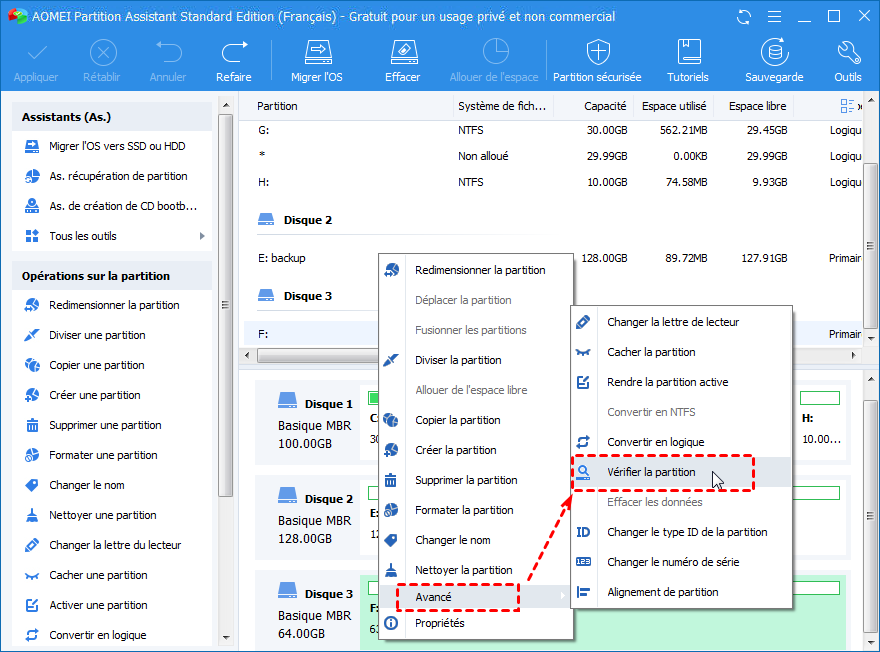This screenshot has width=880, height=652.
Task: Select the Non alloué partition row
Action: pos(552,156)
